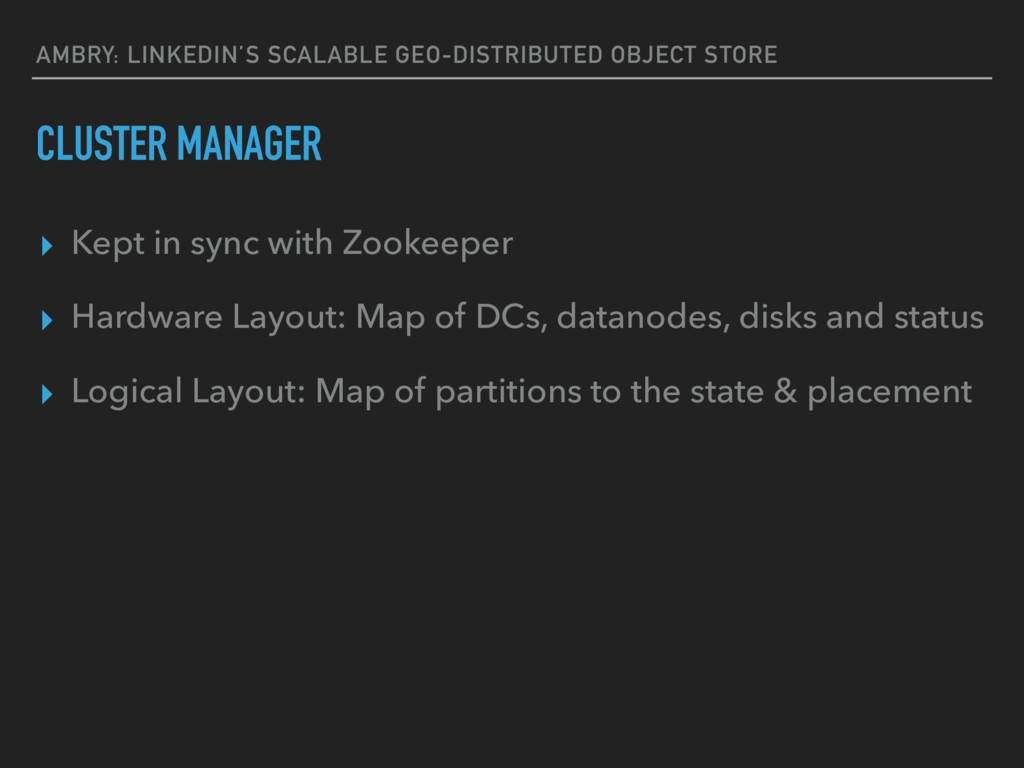Click the word partitions
Viewport: 1024px width, 768px height.
click(x=508, y=392)
